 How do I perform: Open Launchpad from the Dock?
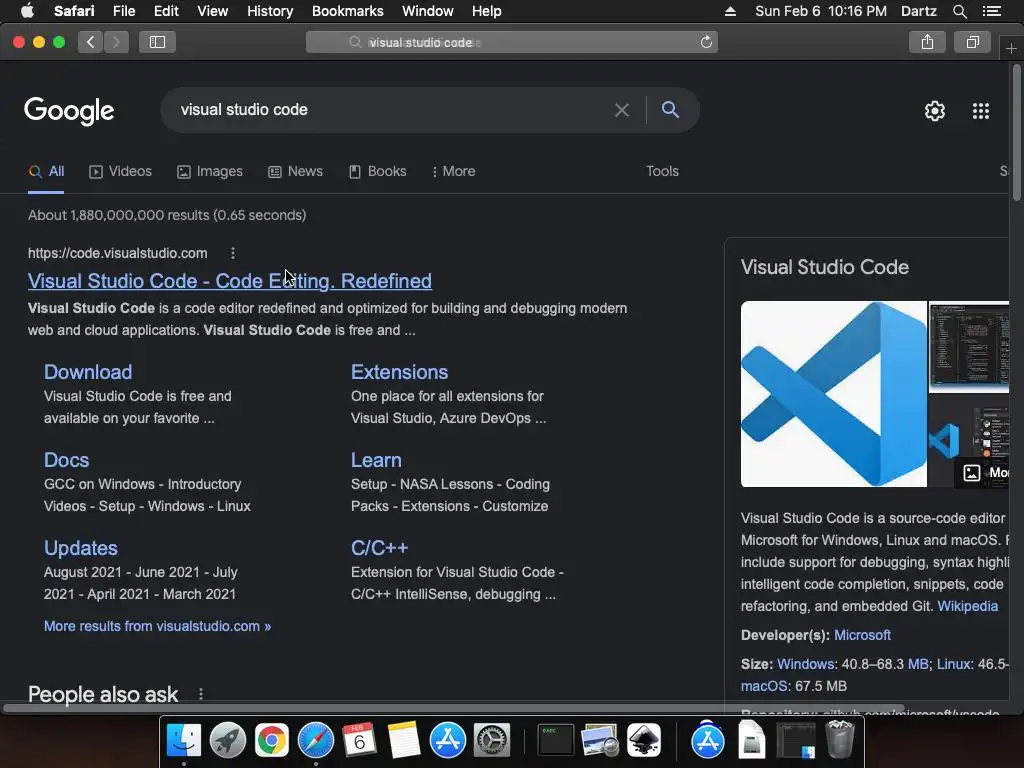coord(228,741)
